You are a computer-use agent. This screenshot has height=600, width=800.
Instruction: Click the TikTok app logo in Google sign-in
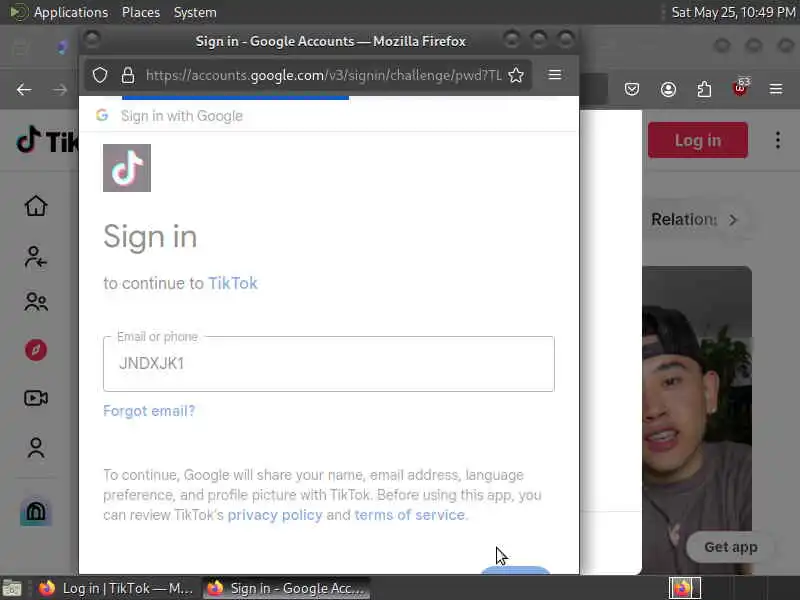127,168
